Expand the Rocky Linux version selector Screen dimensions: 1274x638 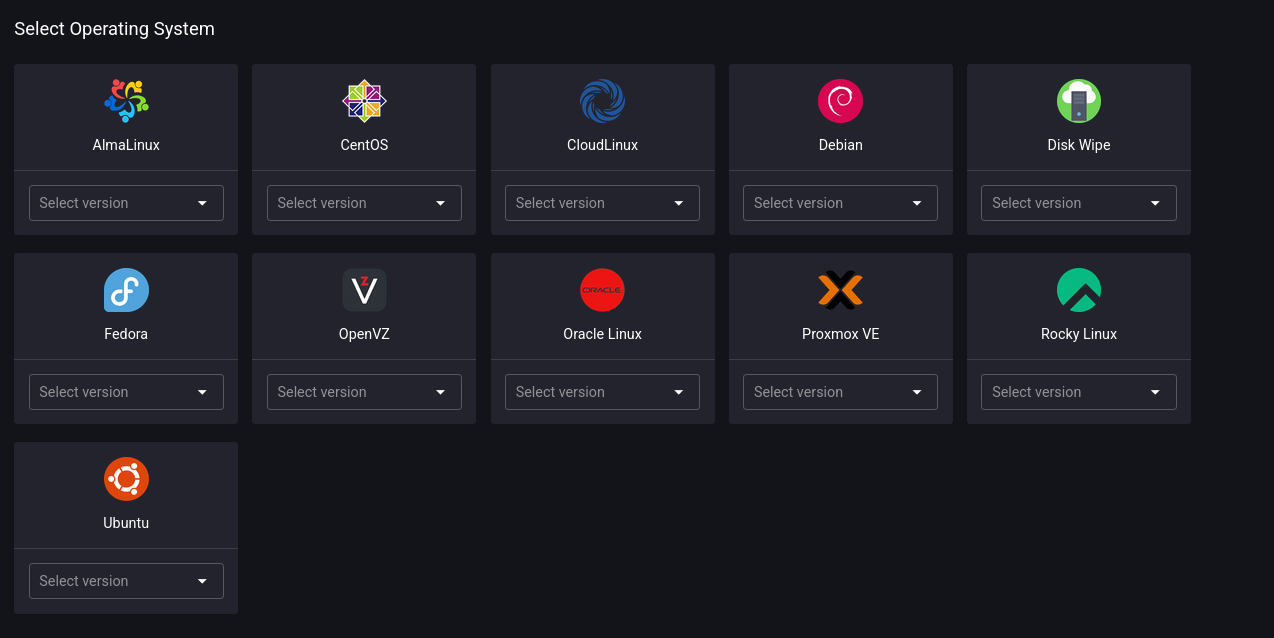click(x=1078, y=391)
